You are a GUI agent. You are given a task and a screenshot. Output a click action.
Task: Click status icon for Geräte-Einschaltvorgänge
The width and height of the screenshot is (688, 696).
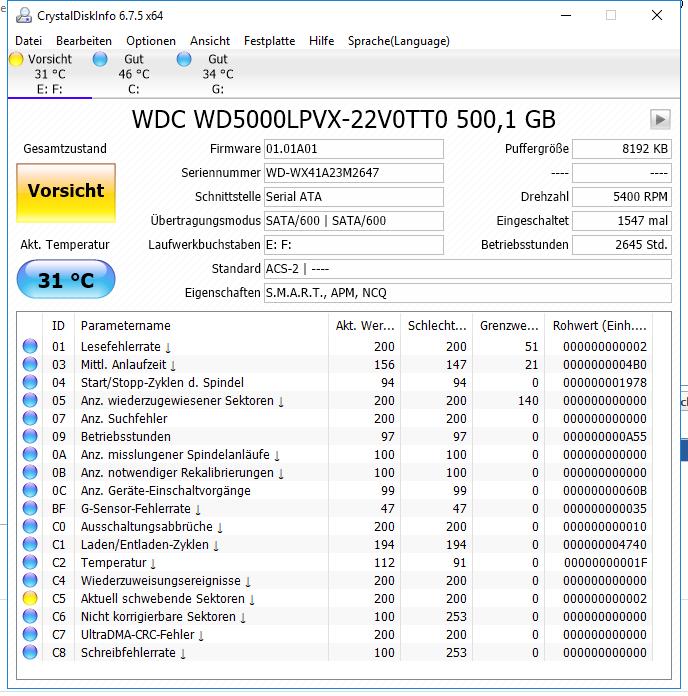30,490
